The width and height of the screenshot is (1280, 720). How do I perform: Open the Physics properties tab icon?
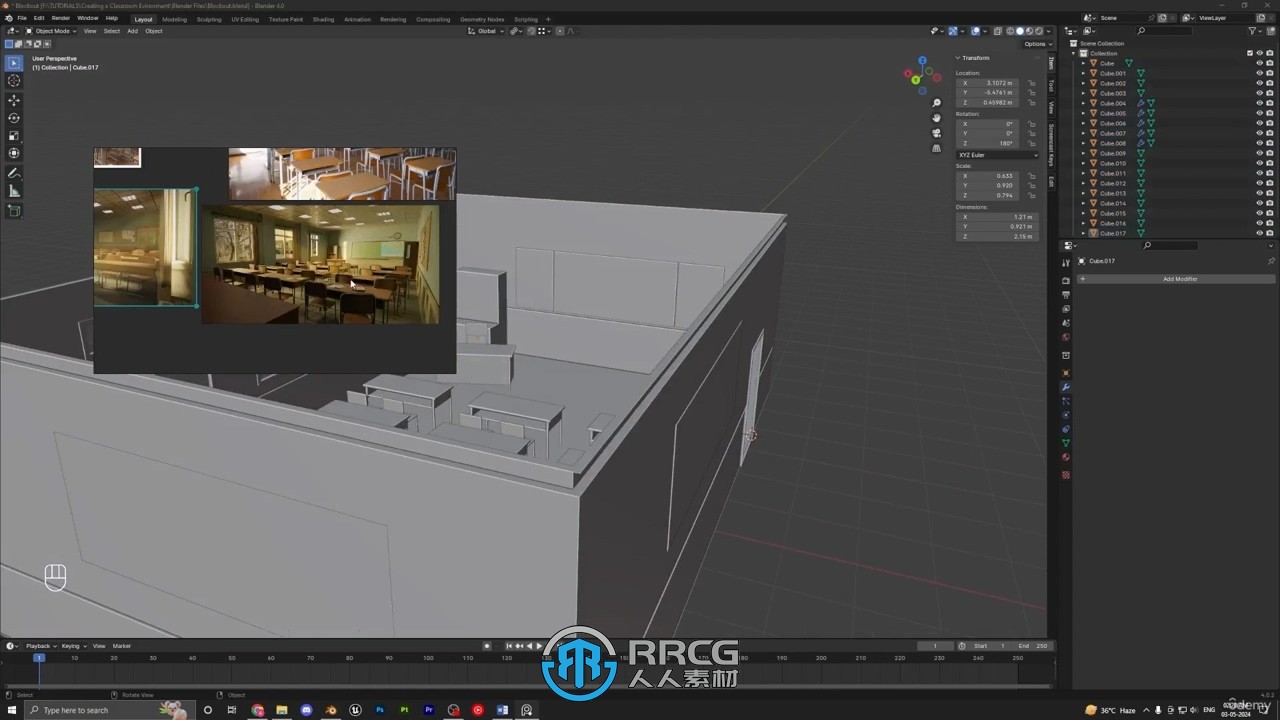click(1066, 415)
